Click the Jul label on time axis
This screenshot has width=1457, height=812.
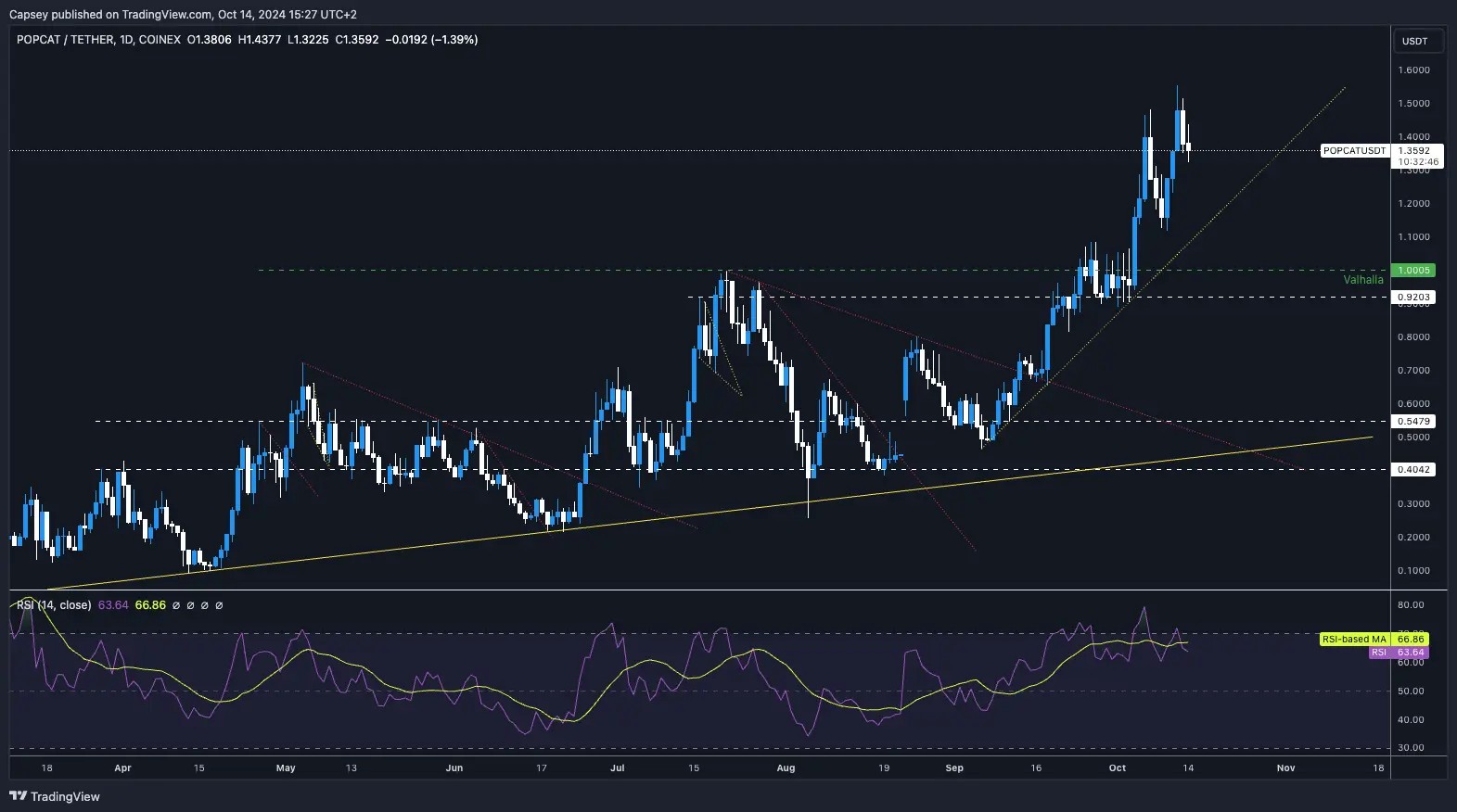pos(618,768)
